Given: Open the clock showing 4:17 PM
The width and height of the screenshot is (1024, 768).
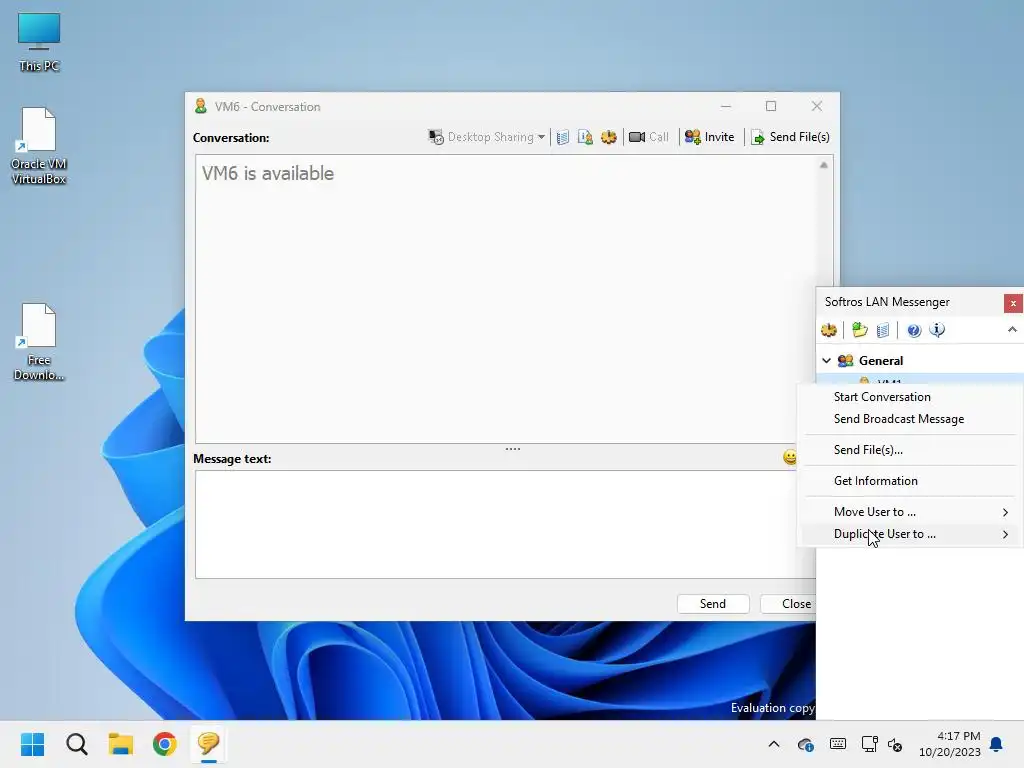Looking at the screenshot, I should [x=950, y=744].
